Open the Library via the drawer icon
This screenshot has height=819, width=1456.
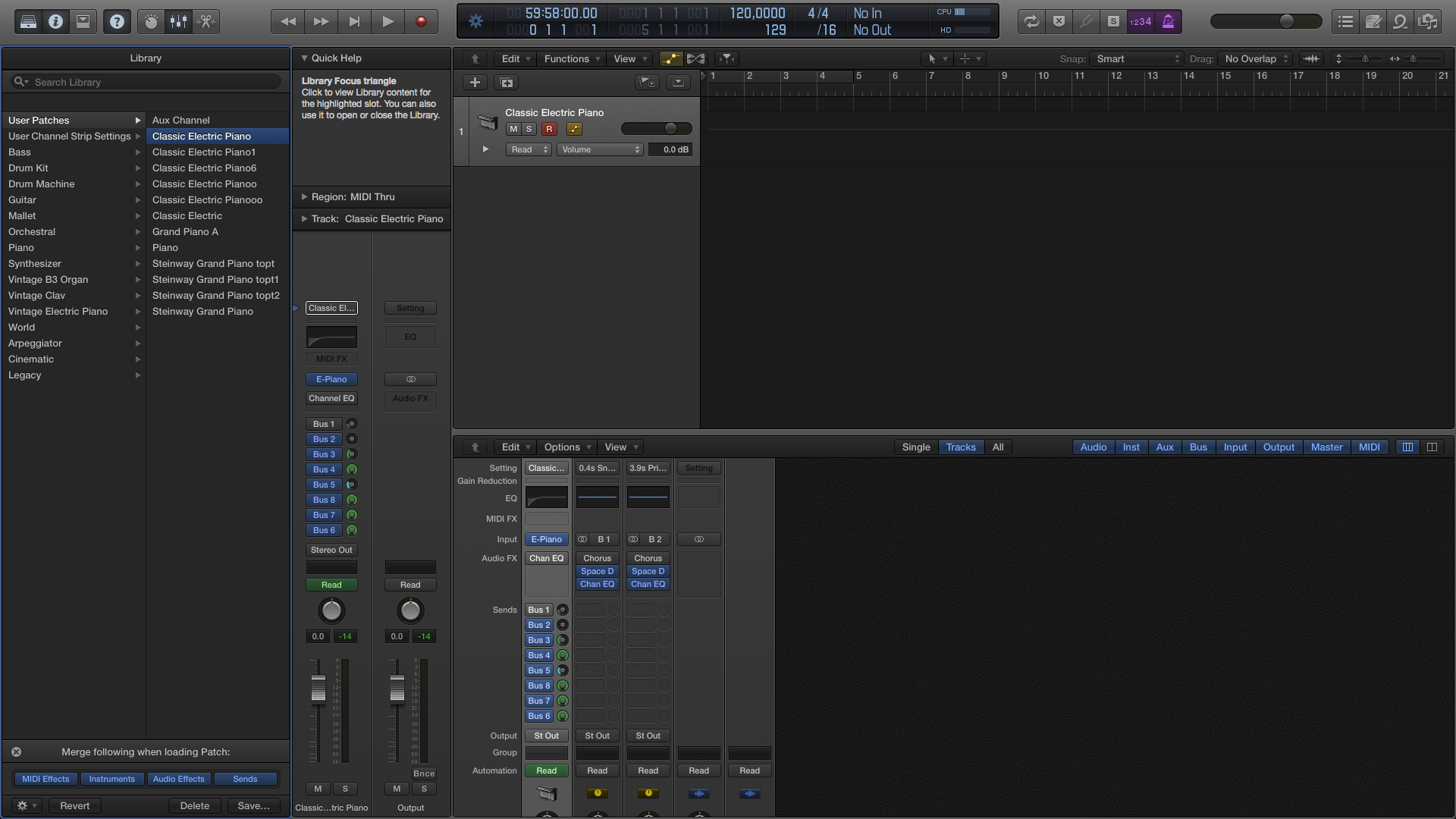tap(28, 22)
